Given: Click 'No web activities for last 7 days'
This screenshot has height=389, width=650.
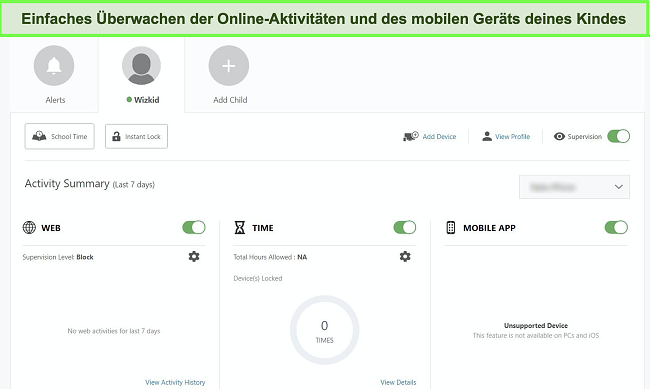Looking at the screenshot, I should pos(114,331).
